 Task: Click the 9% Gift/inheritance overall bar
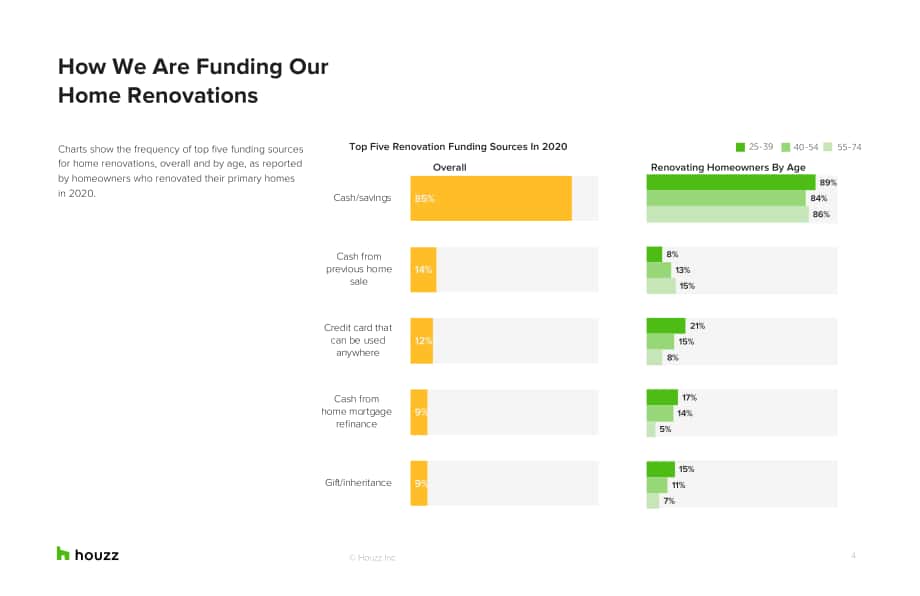tap(419, 483)
